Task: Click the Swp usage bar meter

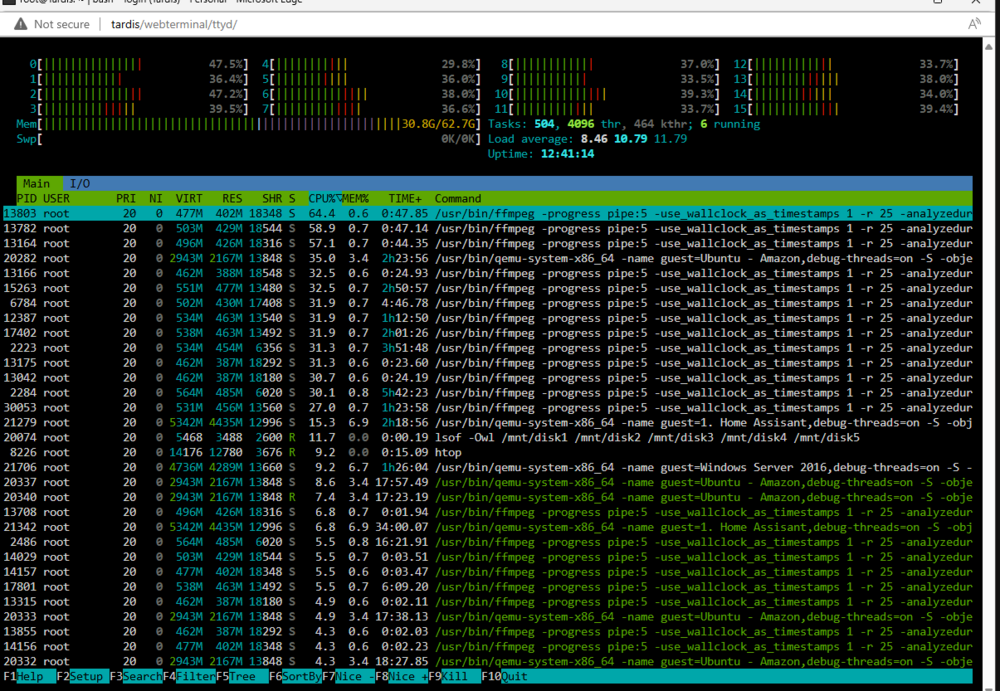Action: point(249,139)
